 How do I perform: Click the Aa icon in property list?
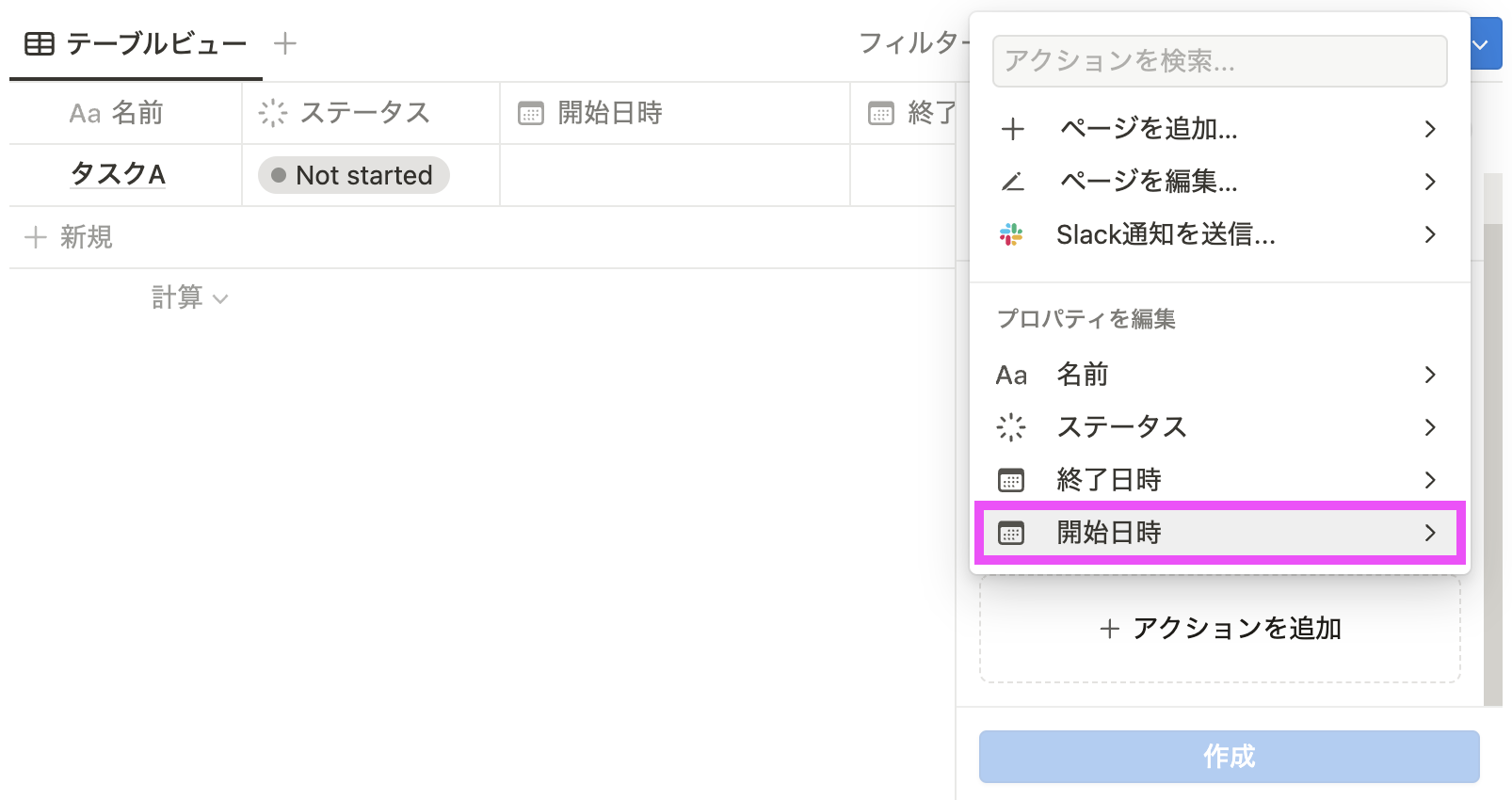click(x=1011, y=376)
